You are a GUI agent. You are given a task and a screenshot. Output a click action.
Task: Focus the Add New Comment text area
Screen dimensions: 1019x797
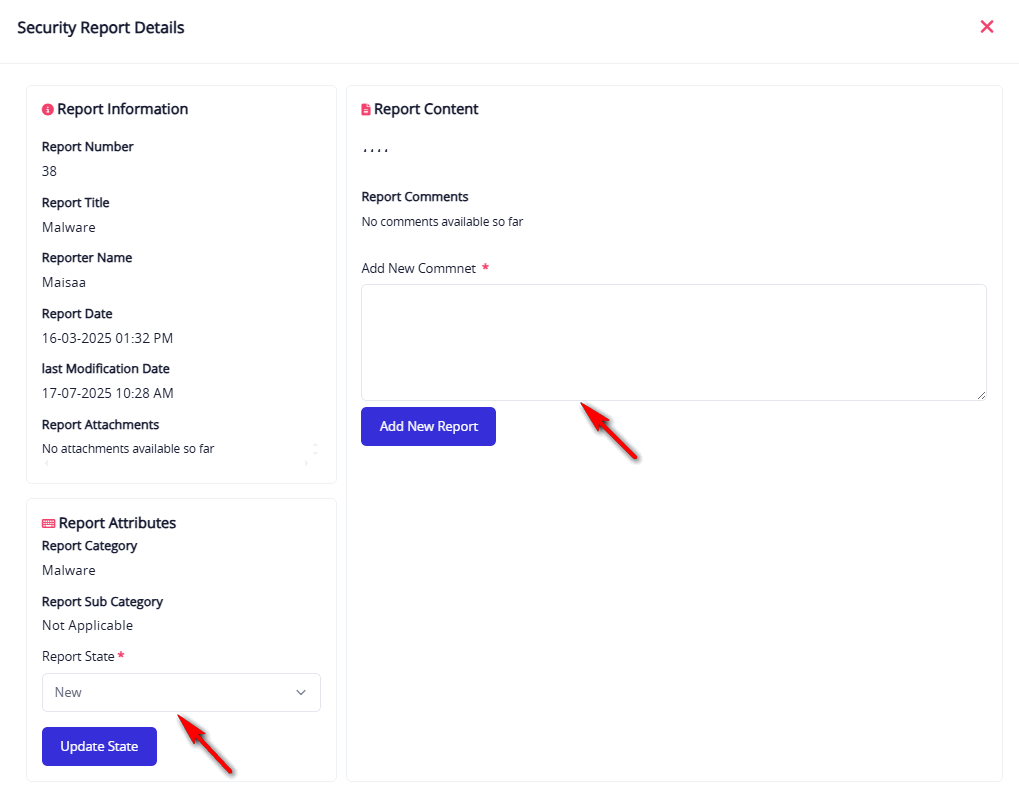pos(673,342)
